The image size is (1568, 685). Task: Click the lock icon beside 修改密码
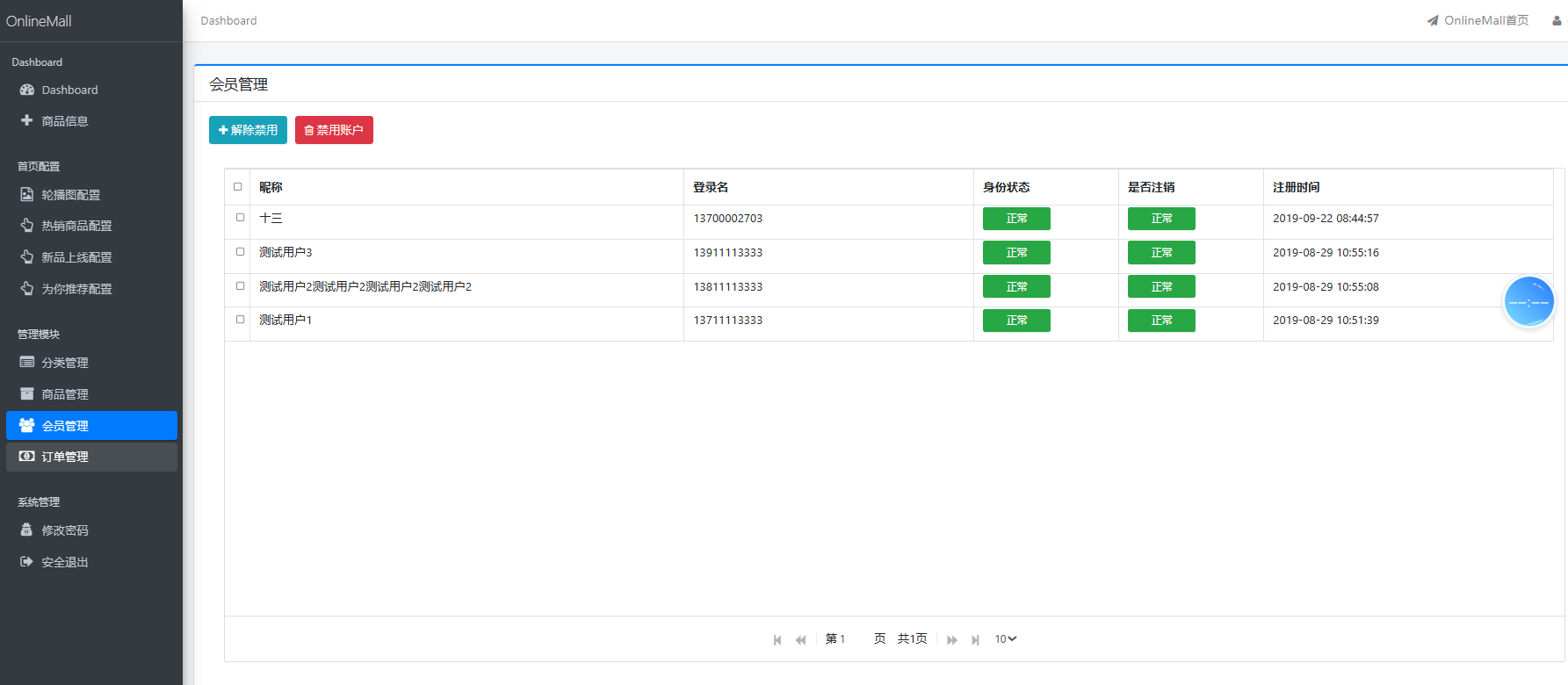tap(27, 530)
